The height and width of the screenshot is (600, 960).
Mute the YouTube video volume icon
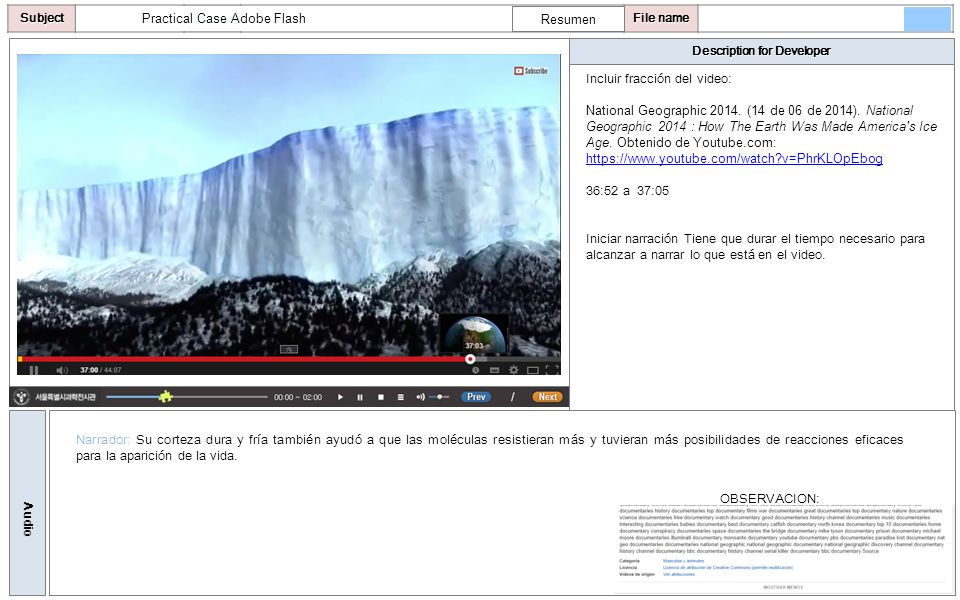coord(62,370)
